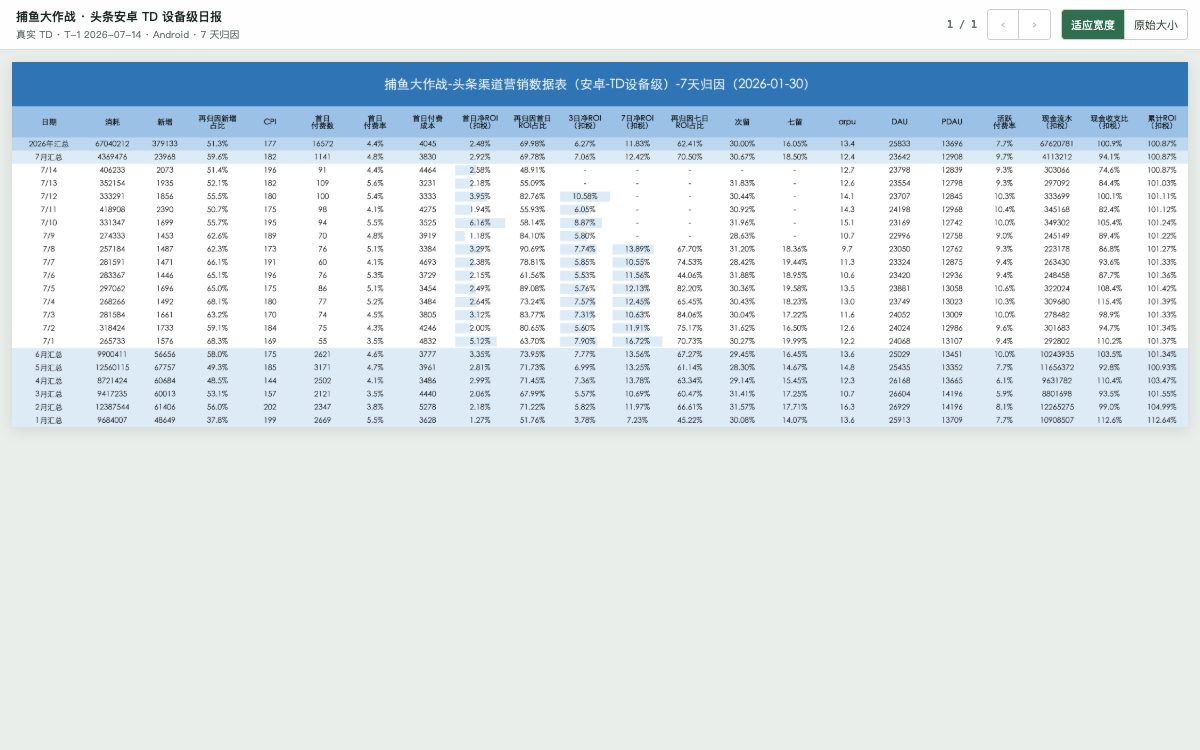Click the 再归因新增占比 column header
This screenshot has height=750, width=1200.
tap(217, 122)
